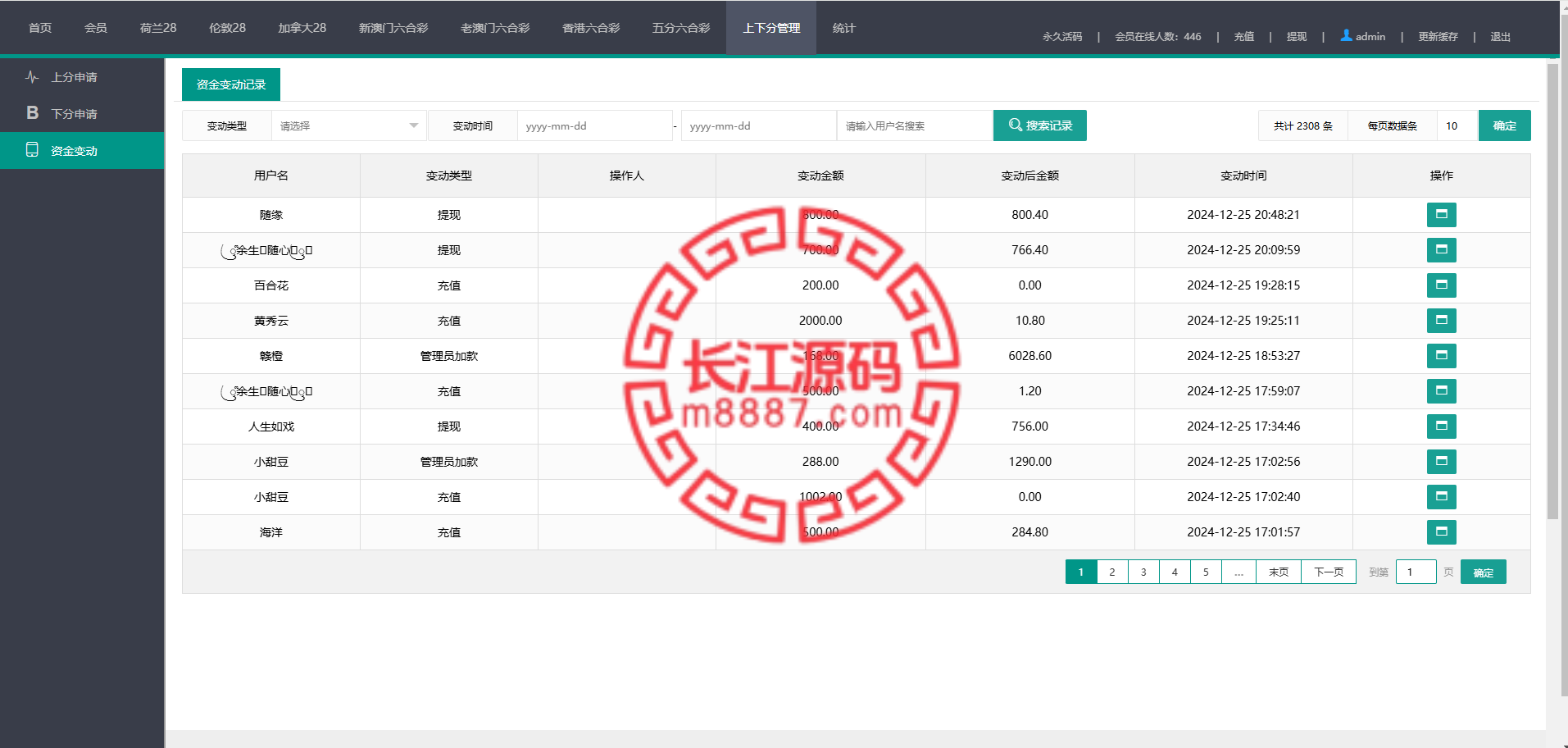This screenshot has height=748, width=1568.
Task: Click amount after change 6028.60
Action: click(1029, 356)
